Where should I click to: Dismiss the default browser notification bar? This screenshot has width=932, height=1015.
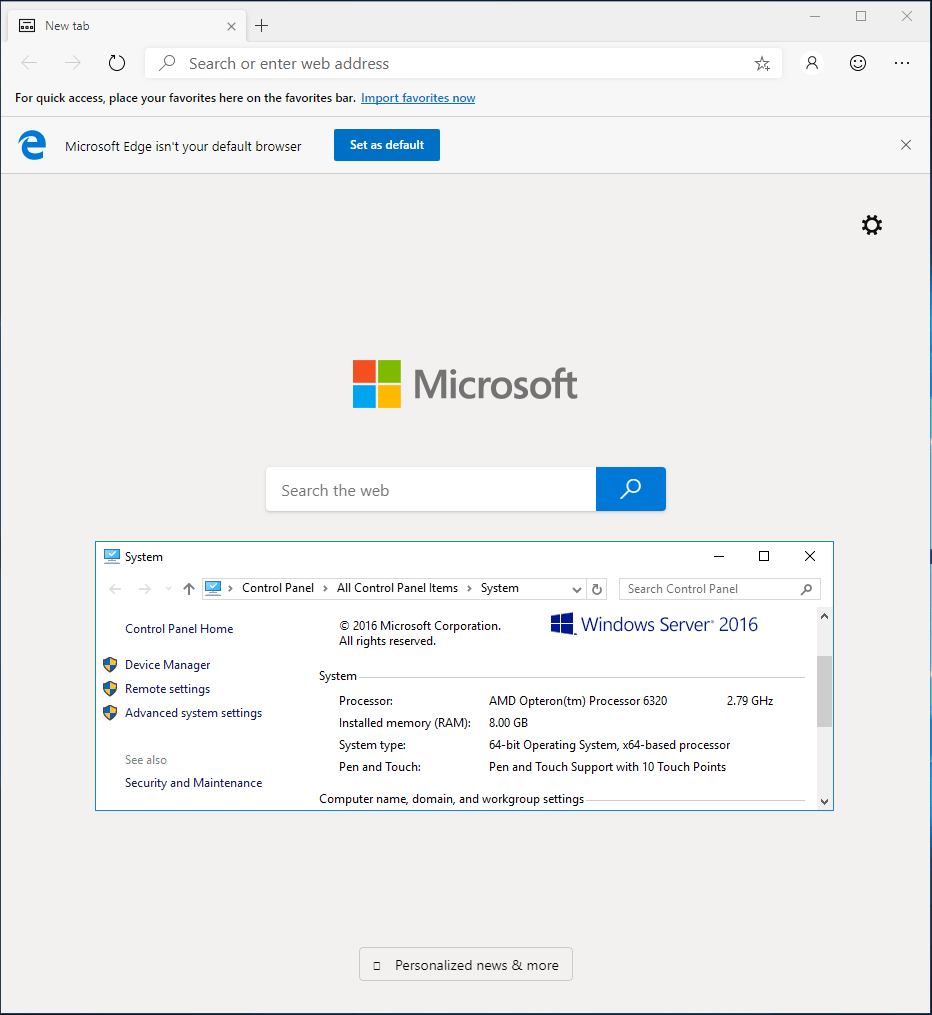905,144
